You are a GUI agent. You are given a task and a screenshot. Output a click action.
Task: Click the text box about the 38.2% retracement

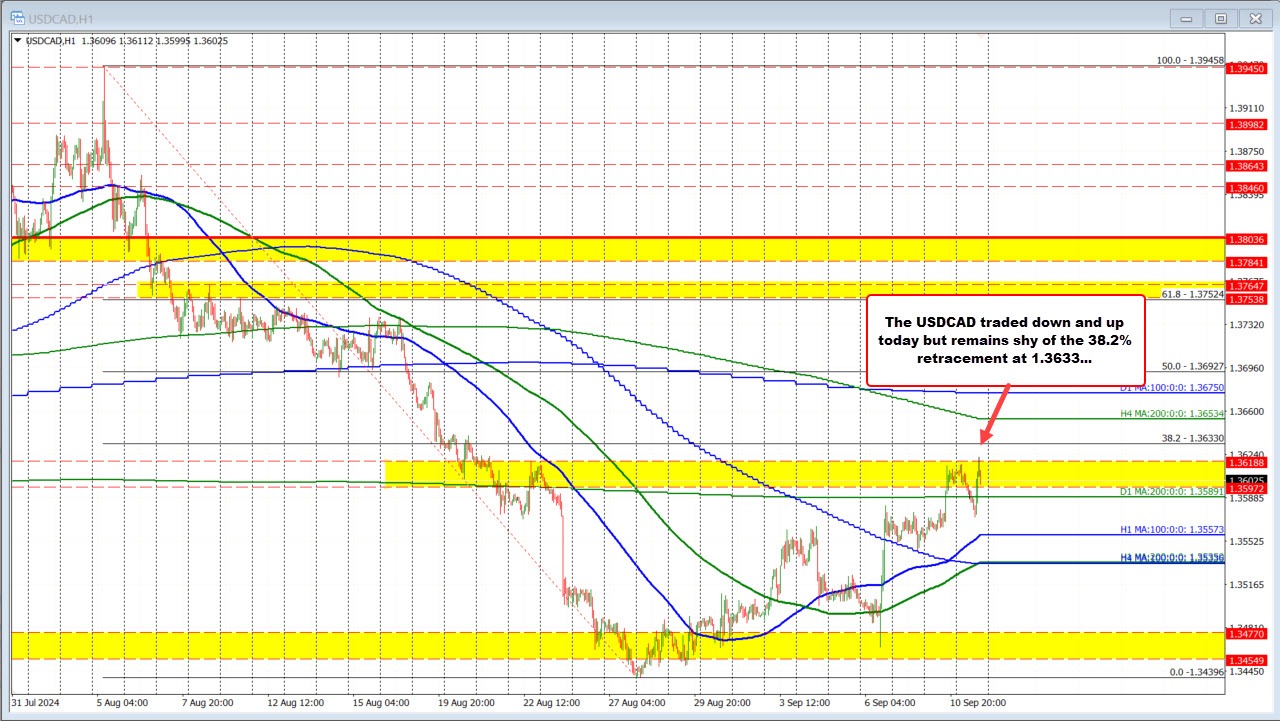tap(1007, 340)
